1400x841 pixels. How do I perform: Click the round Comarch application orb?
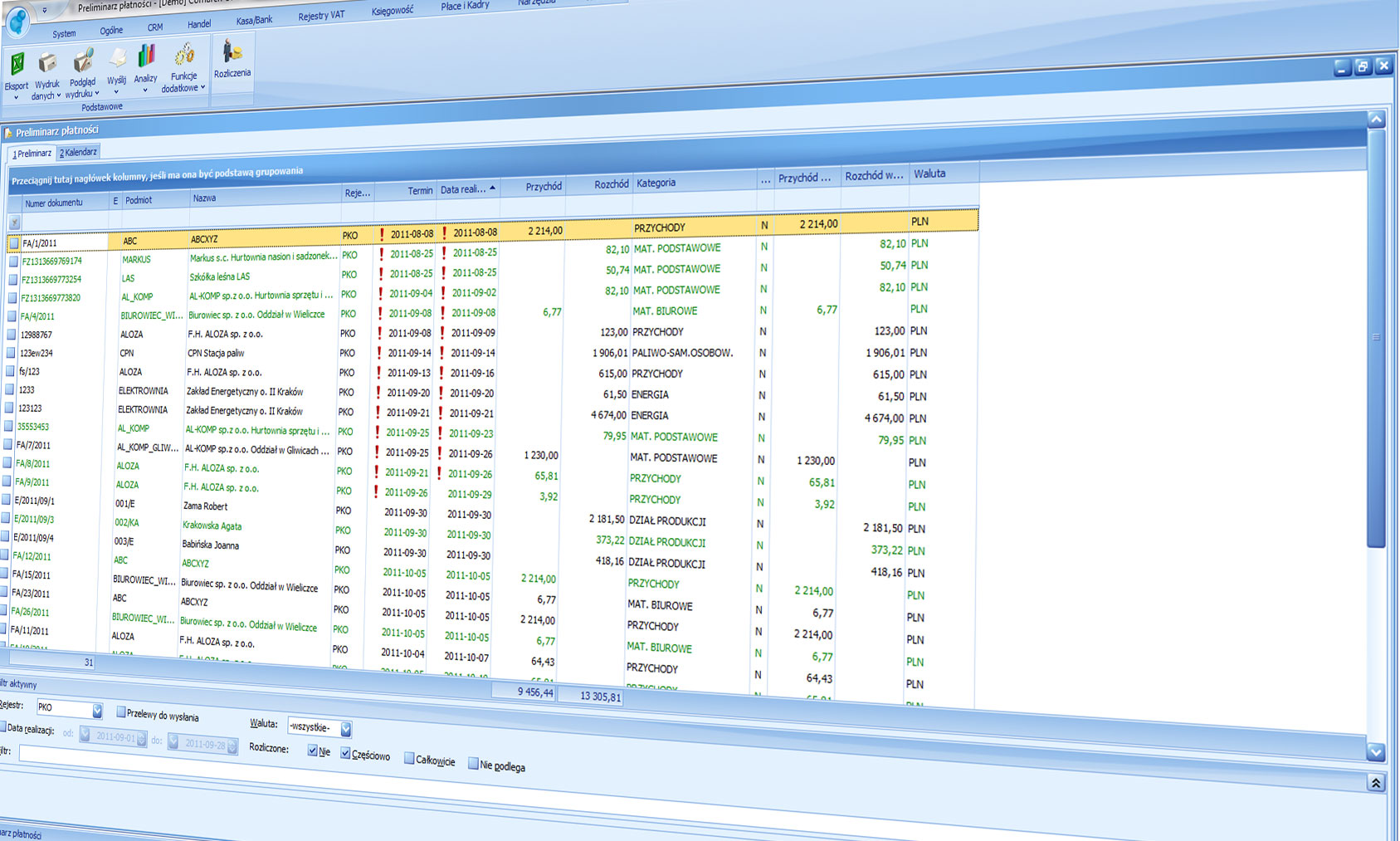click(17, 22)
